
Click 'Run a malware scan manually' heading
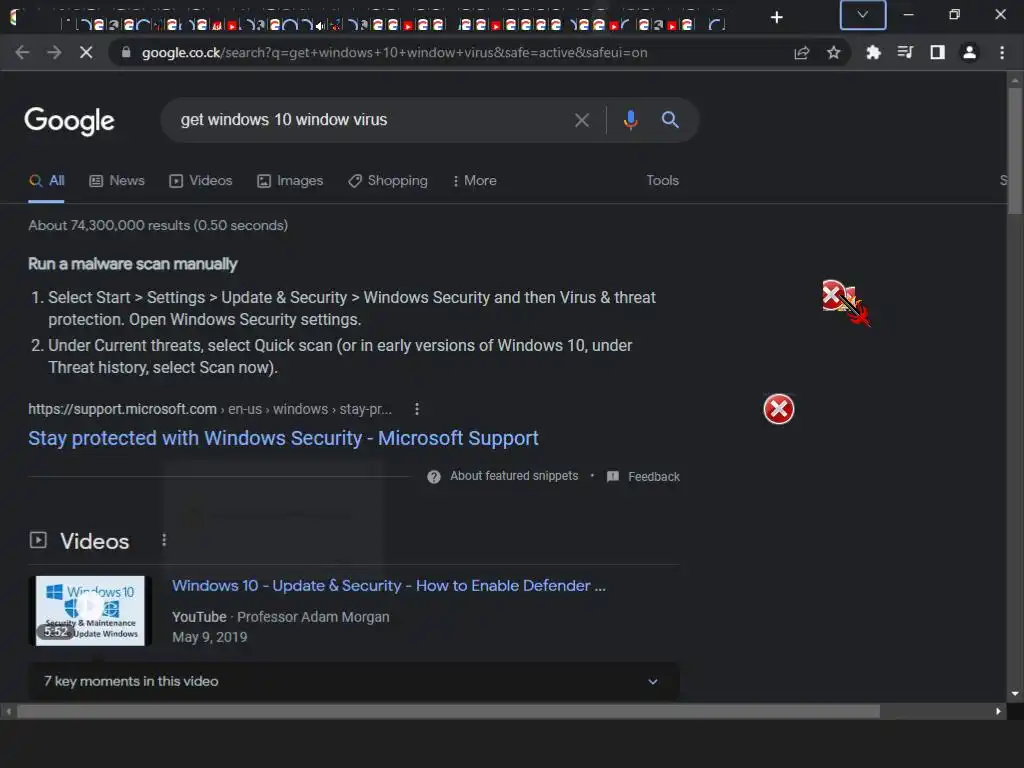point(133,264)
